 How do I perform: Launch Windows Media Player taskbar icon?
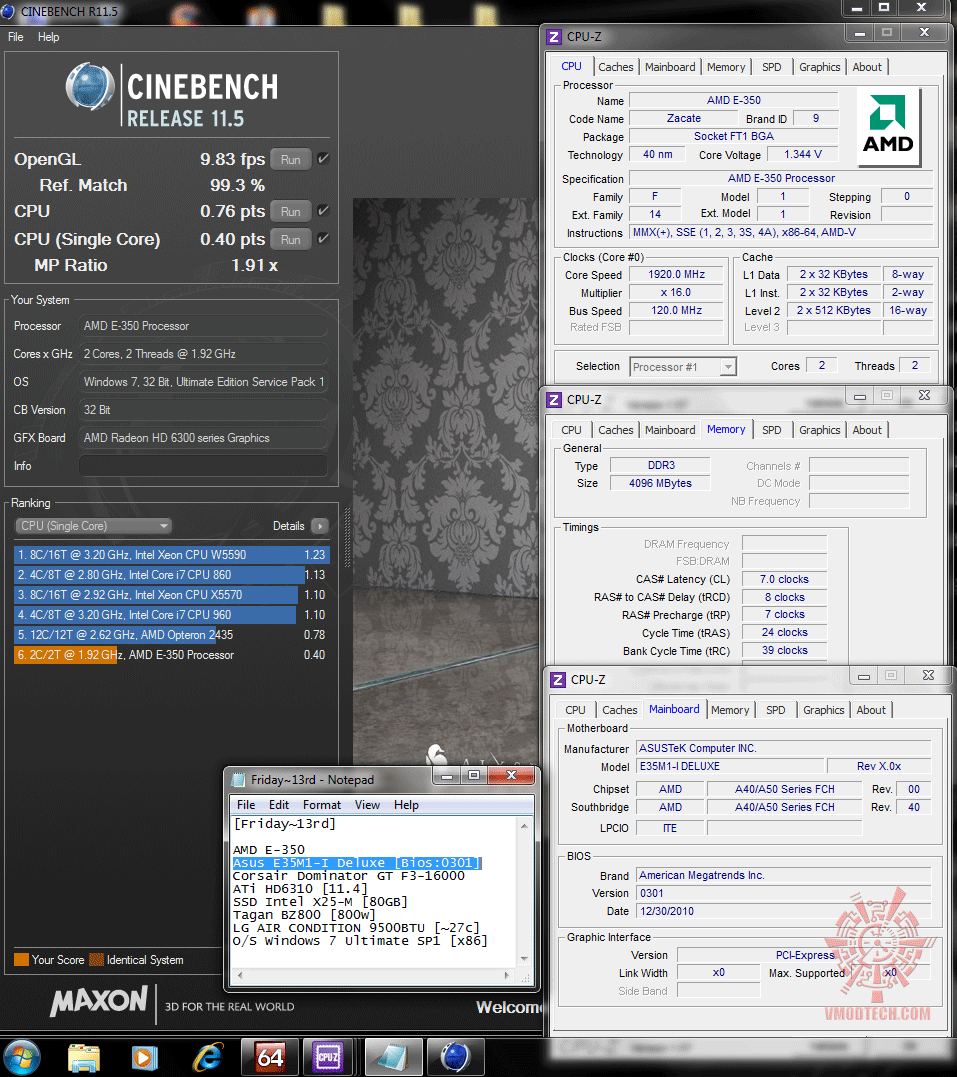coord(144,1057)
